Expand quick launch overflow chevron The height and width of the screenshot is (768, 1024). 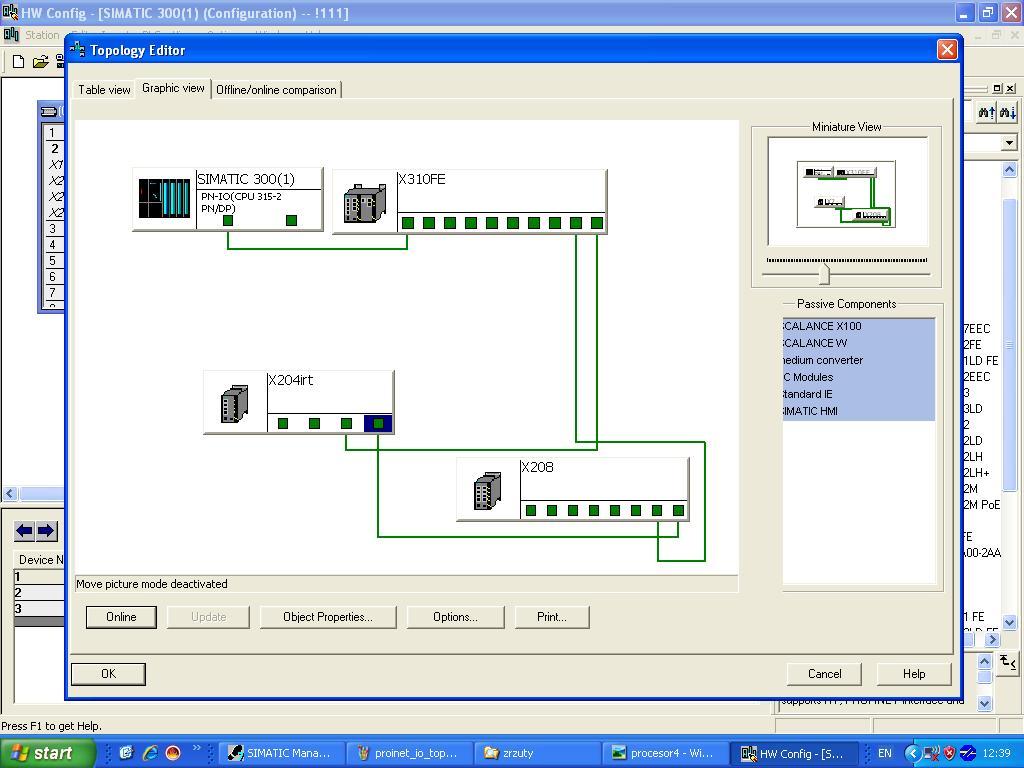[197, 748]
